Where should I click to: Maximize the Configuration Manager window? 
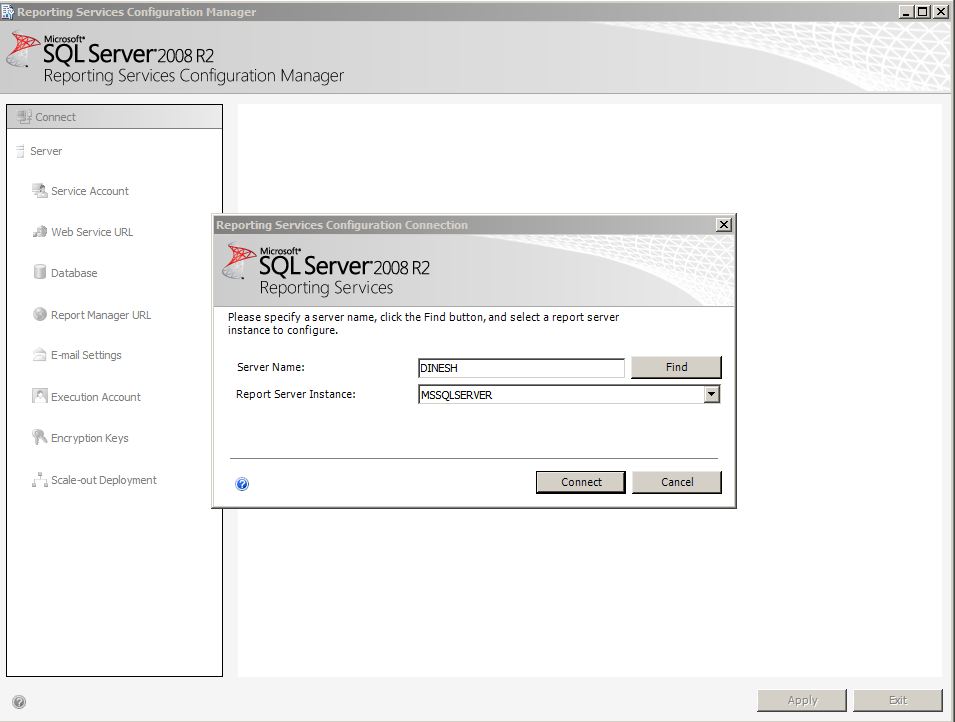coord(923,12)
